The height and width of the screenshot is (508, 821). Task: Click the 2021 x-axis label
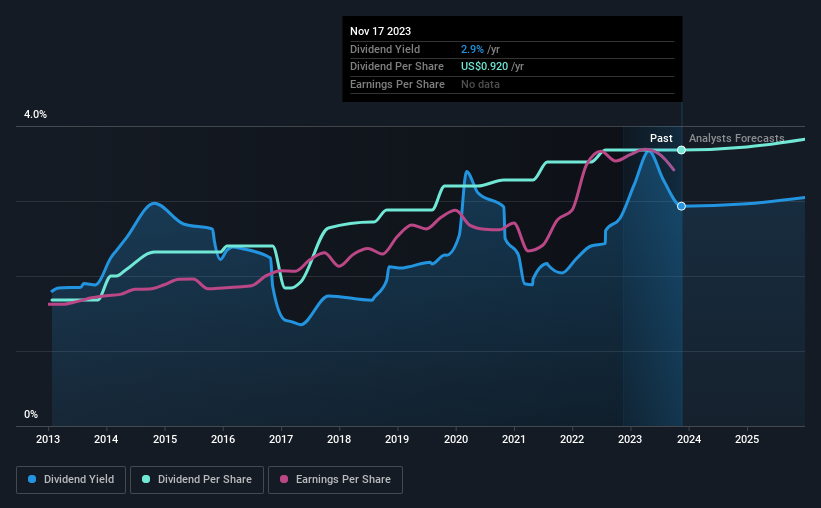(514, 439)
